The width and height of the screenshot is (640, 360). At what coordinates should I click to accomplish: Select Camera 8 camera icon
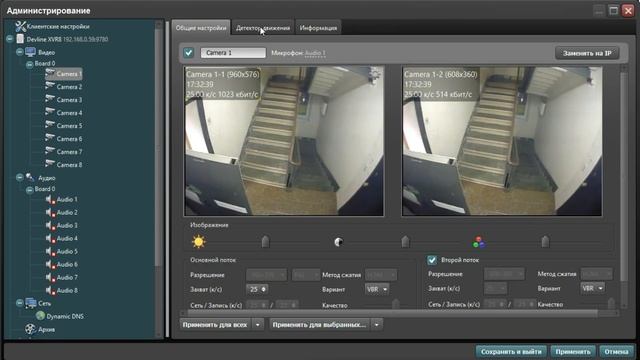[x=50, y=164]
